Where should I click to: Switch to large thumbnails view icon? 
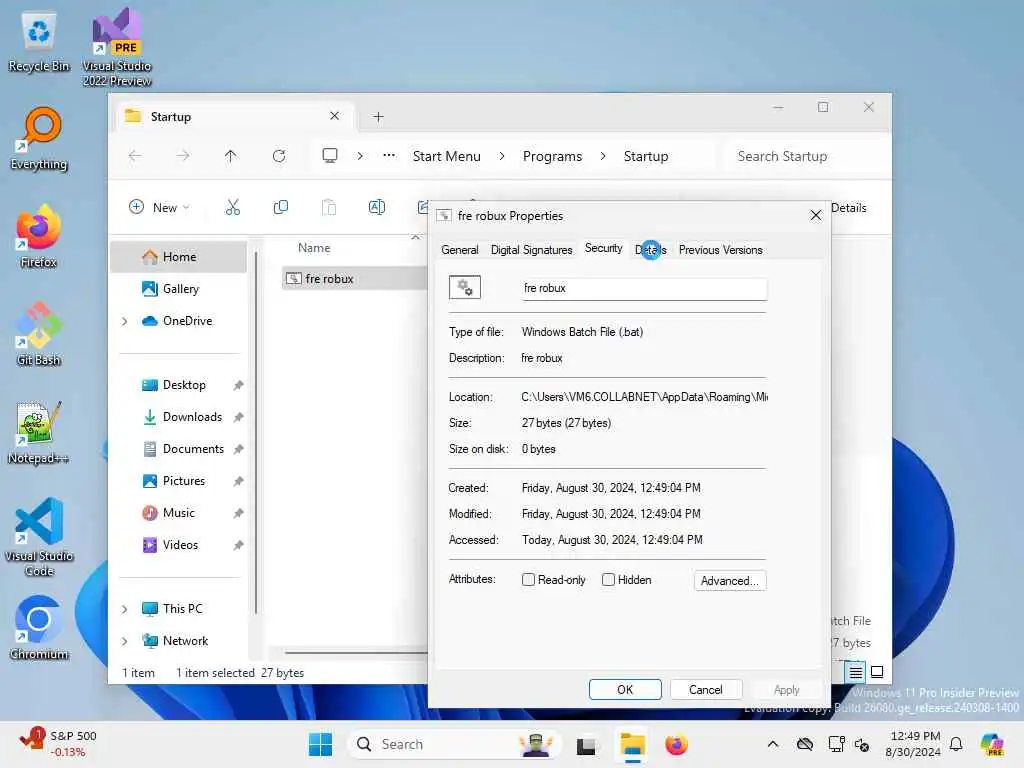[877, 672]
